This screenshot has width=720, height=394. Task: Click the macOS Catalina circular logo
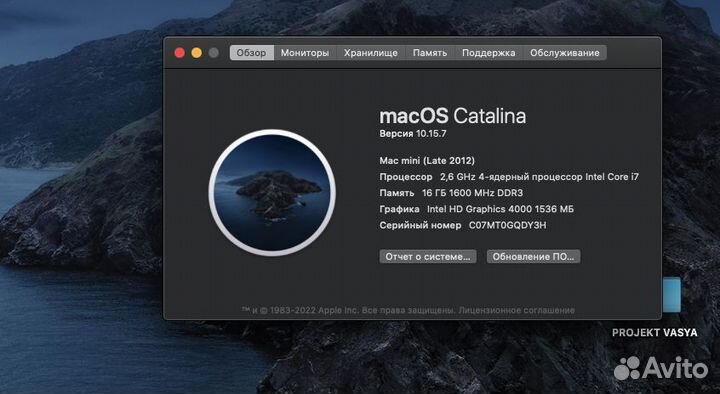click(272, 192)
